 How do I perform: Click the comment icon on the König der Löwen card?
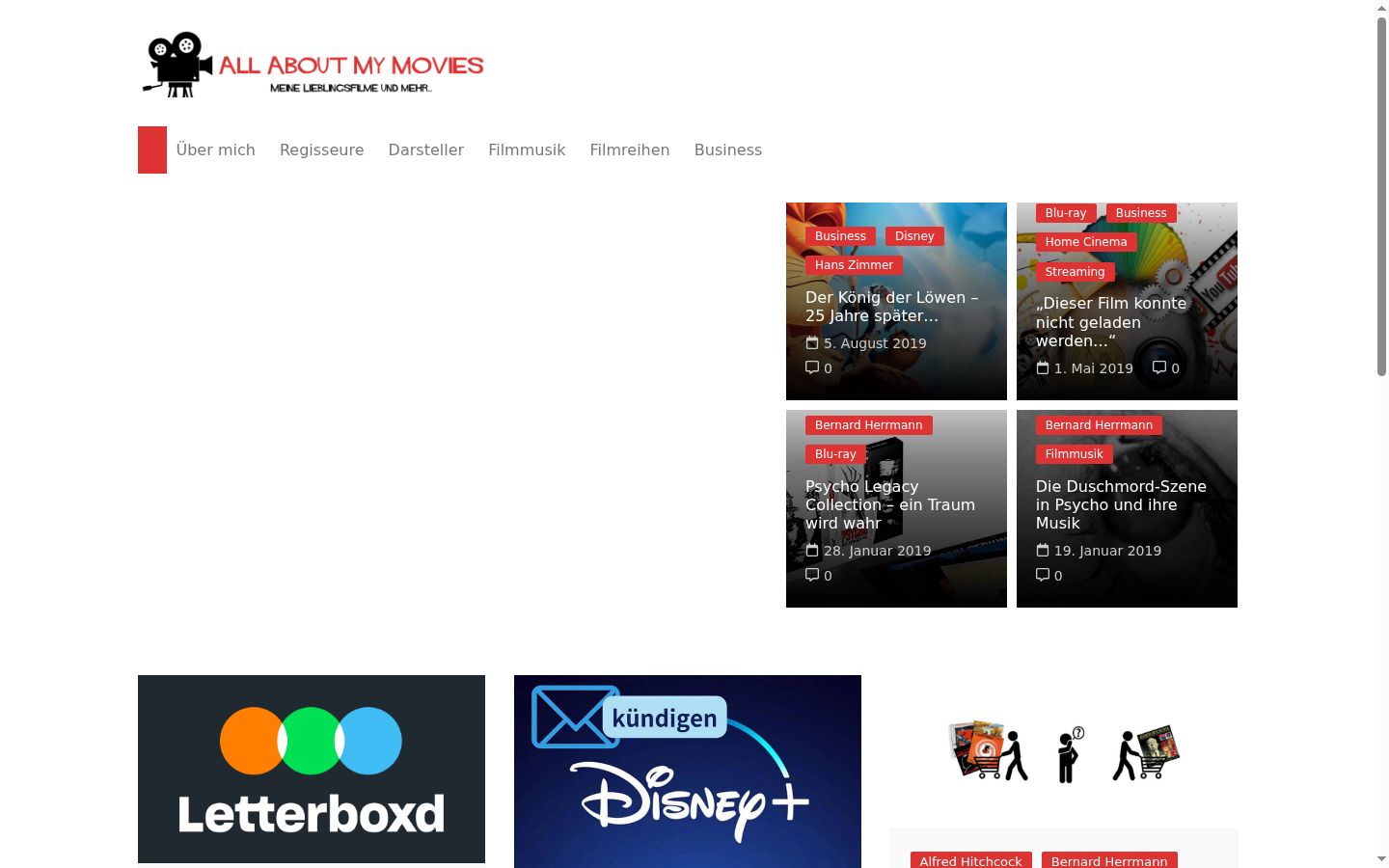pos(812,367)
